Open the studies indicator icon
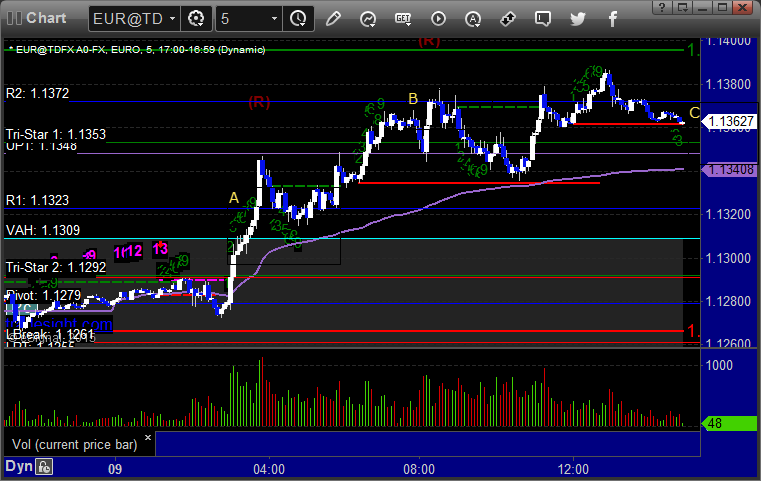The height and width of the screenshot is (481, 761). coord(368,19)
